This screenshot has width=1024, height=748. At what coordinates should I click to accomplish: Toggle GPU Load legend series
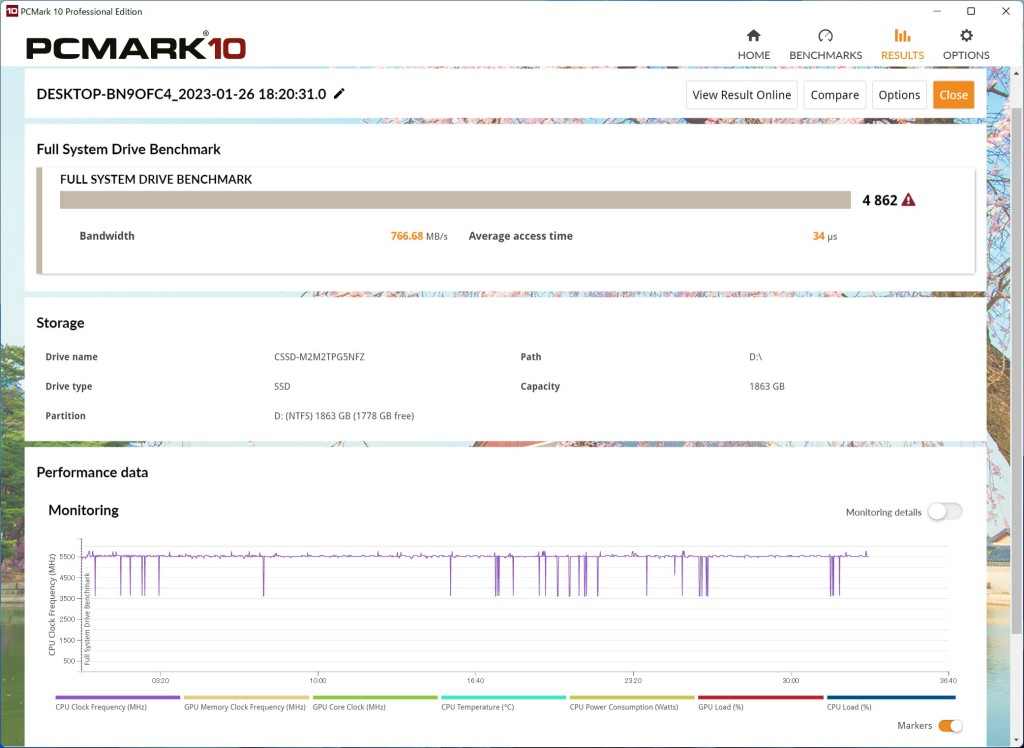pyautogui.click(x=761, y=703)
